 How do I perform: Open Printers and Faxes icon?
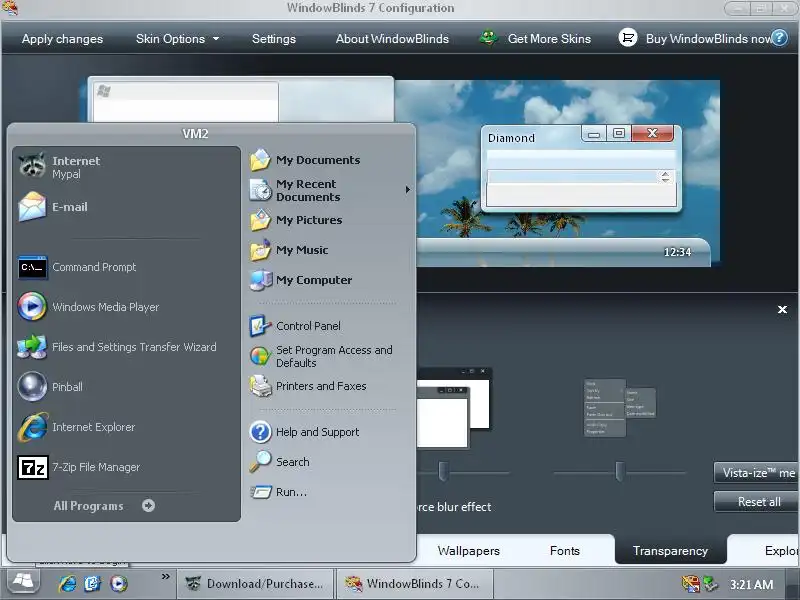coord(260,386)
